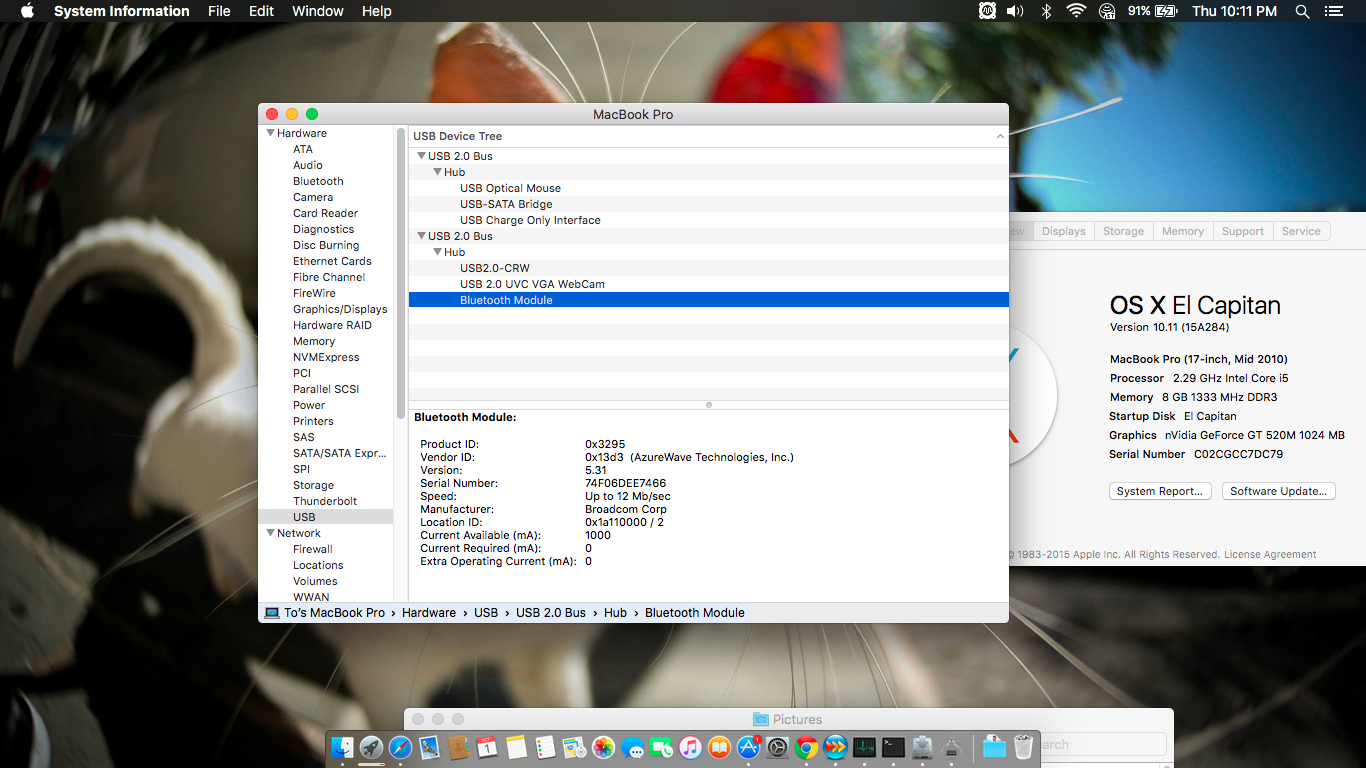Open System Preferences from the dock
Viewport: 1366px width, 768px height.
[777, 747]
